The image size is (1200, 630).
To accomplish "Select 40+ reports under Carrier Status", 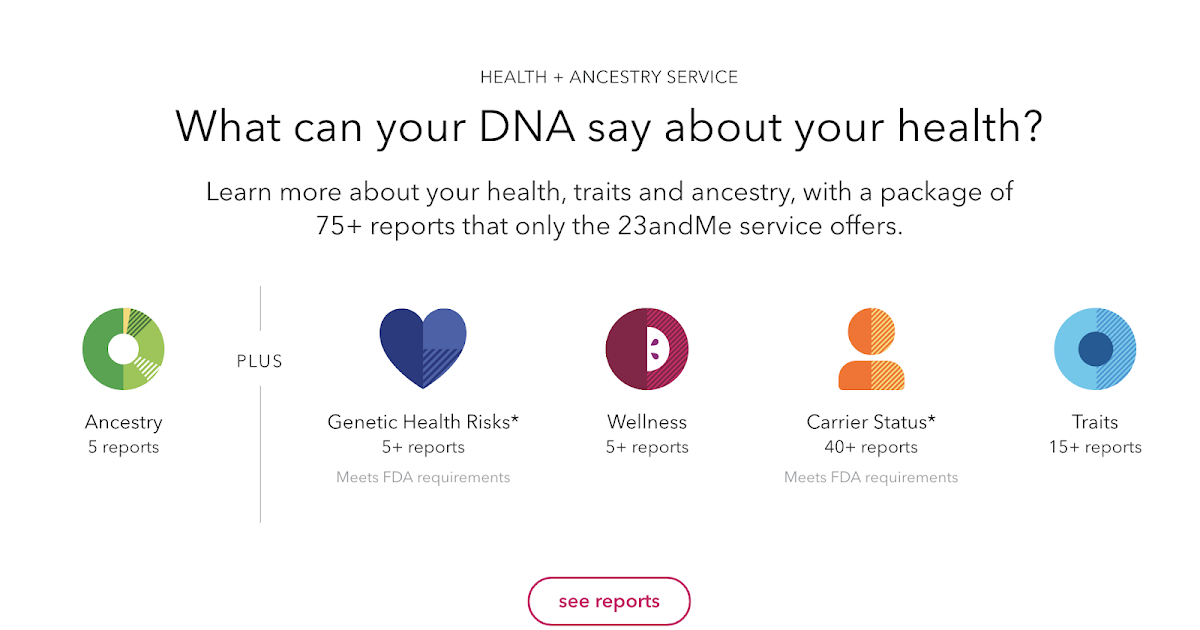I will (x=870, y=447).
